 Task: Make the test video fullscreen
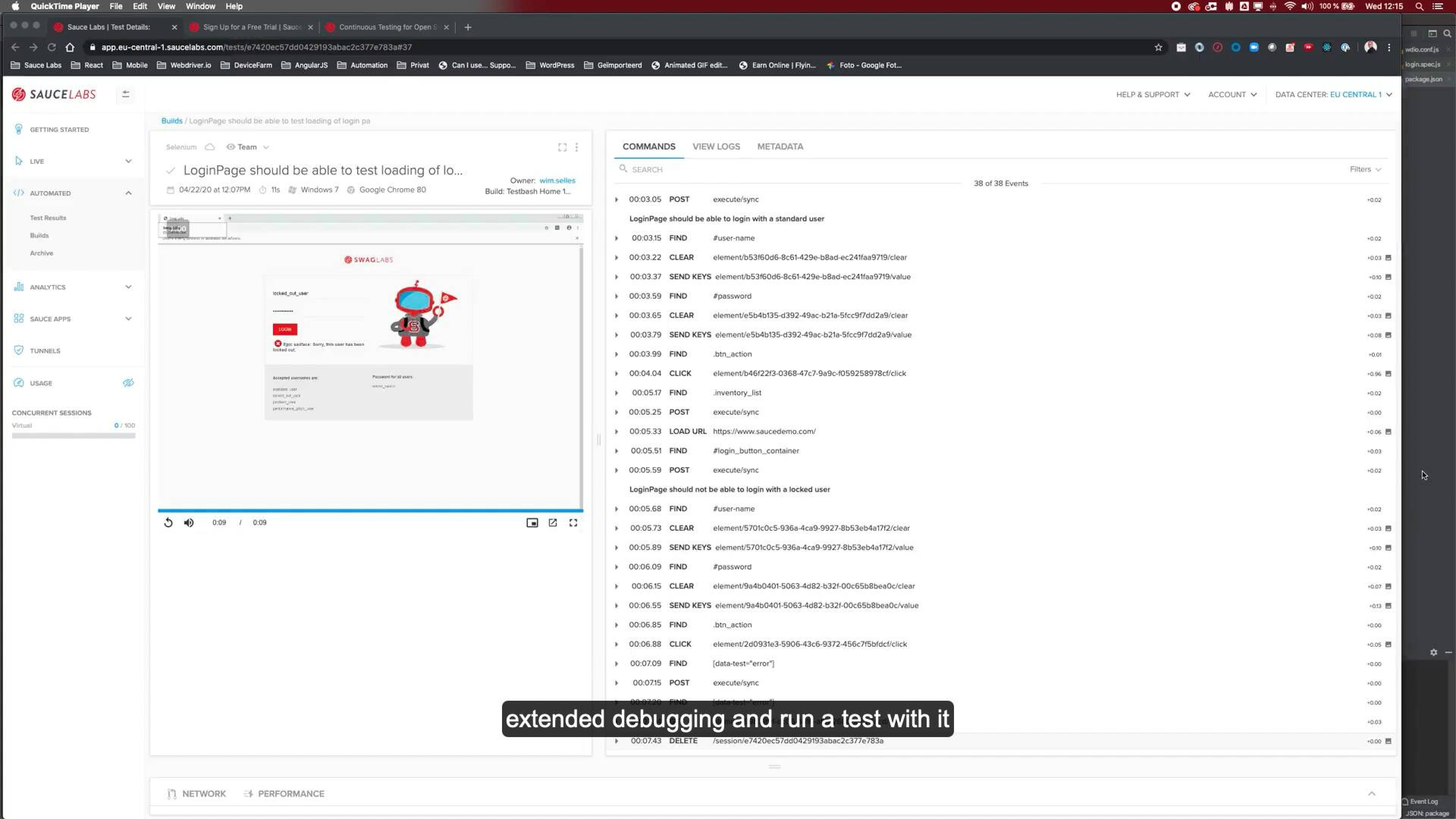click(x=573, y=522)
